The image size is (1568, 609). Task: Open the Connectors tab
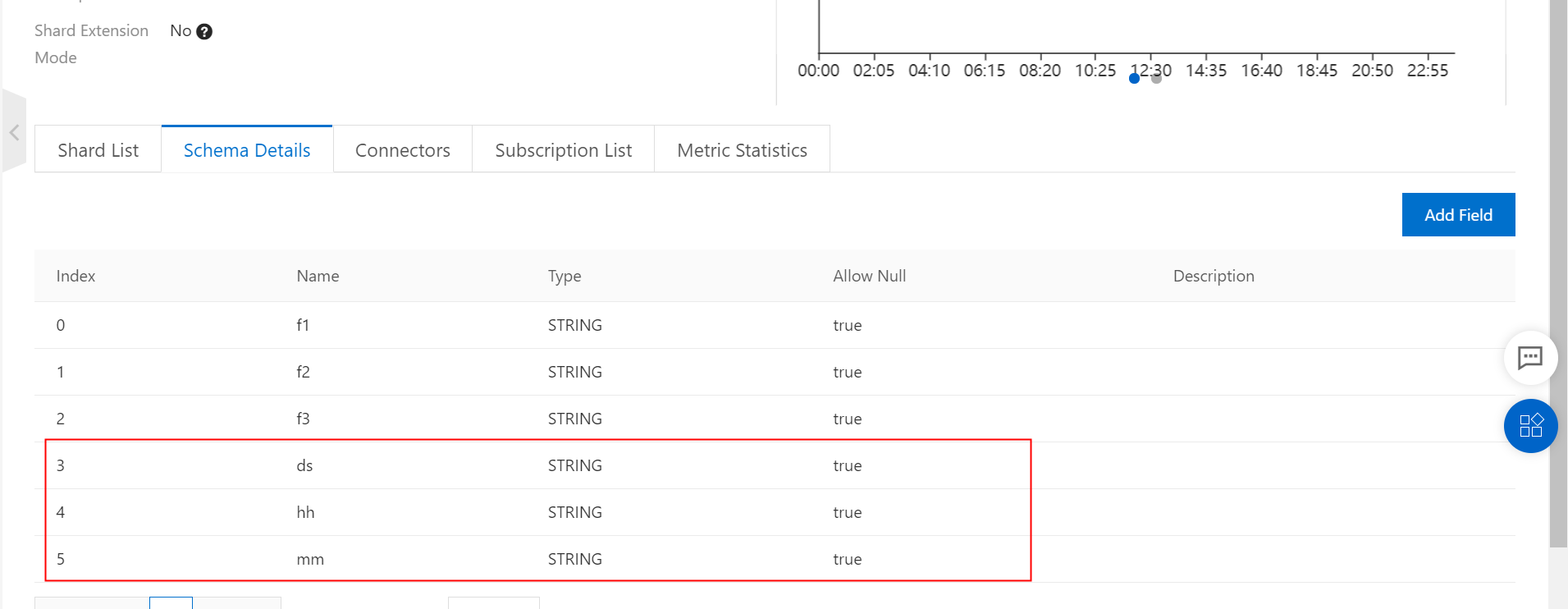point(403,150)
